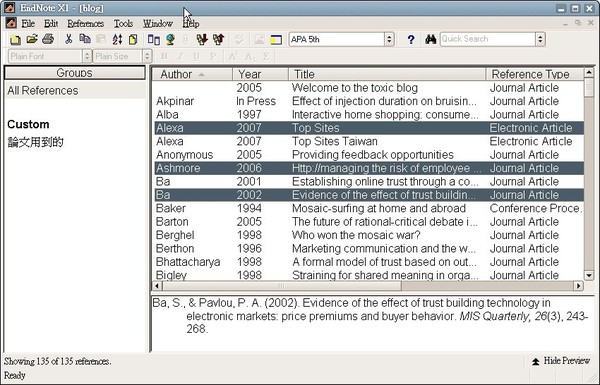Sort by the Year column header

(260, 74)
